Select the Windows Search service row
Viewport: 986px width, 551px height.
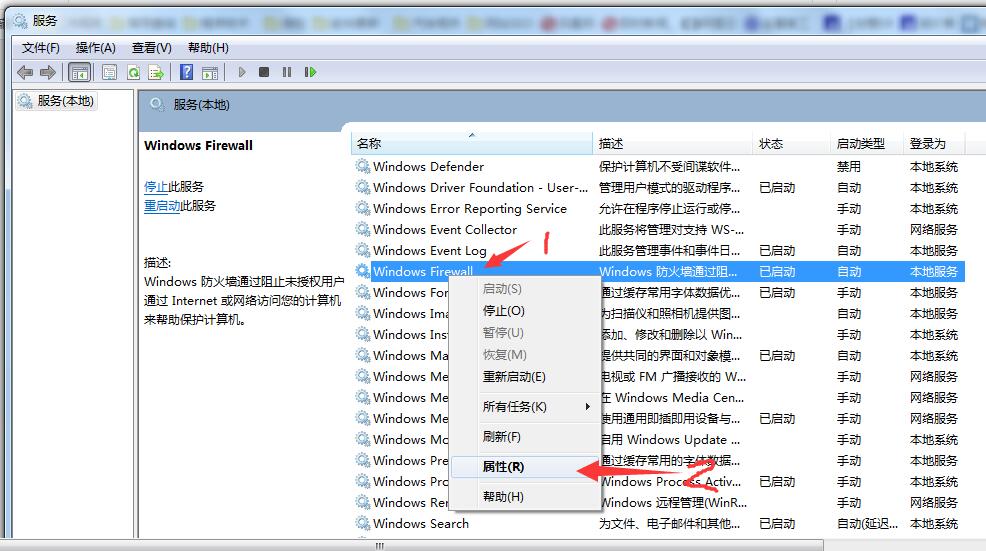(658, 523)
